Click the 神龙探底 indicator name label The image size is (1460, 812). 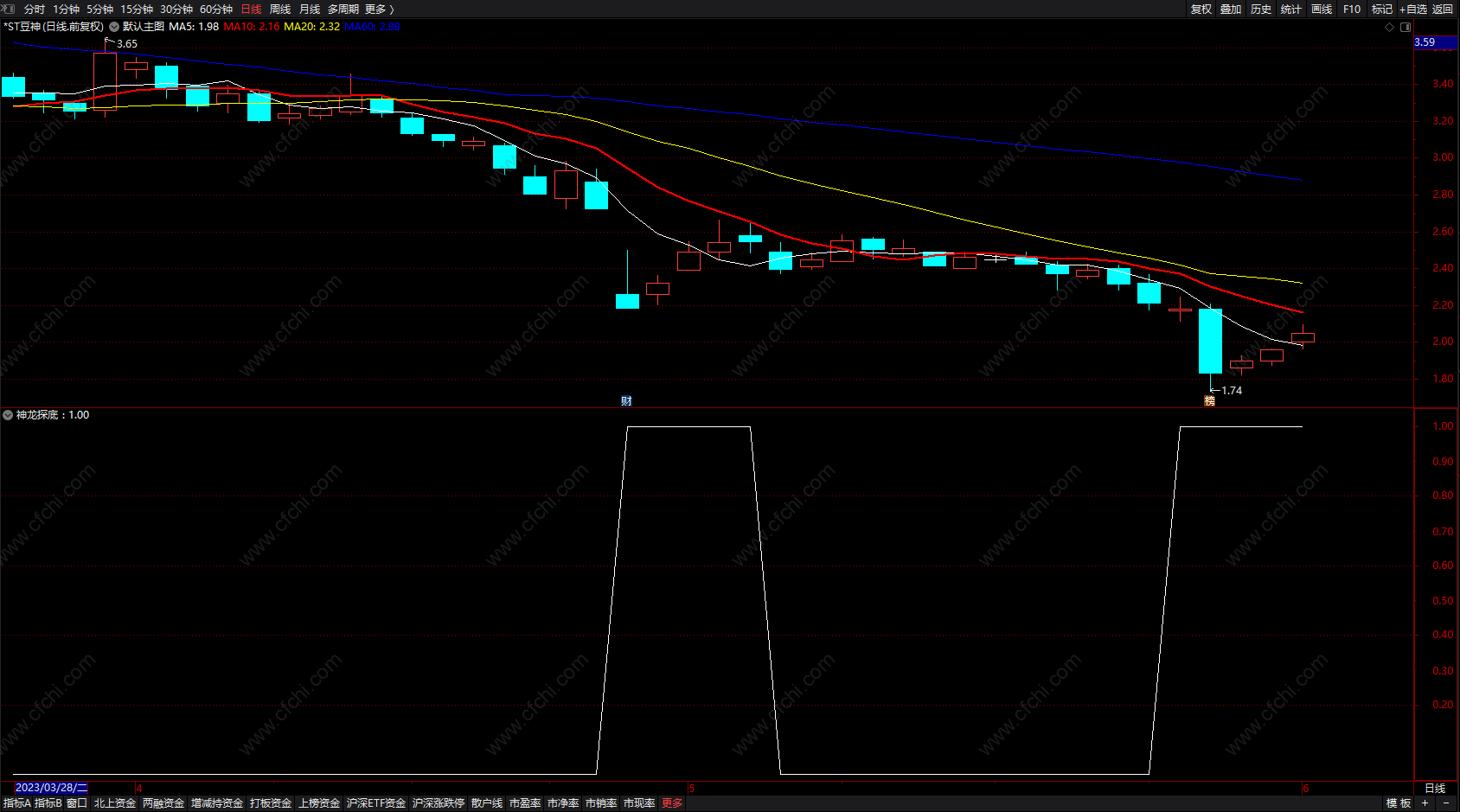point(37,415)
